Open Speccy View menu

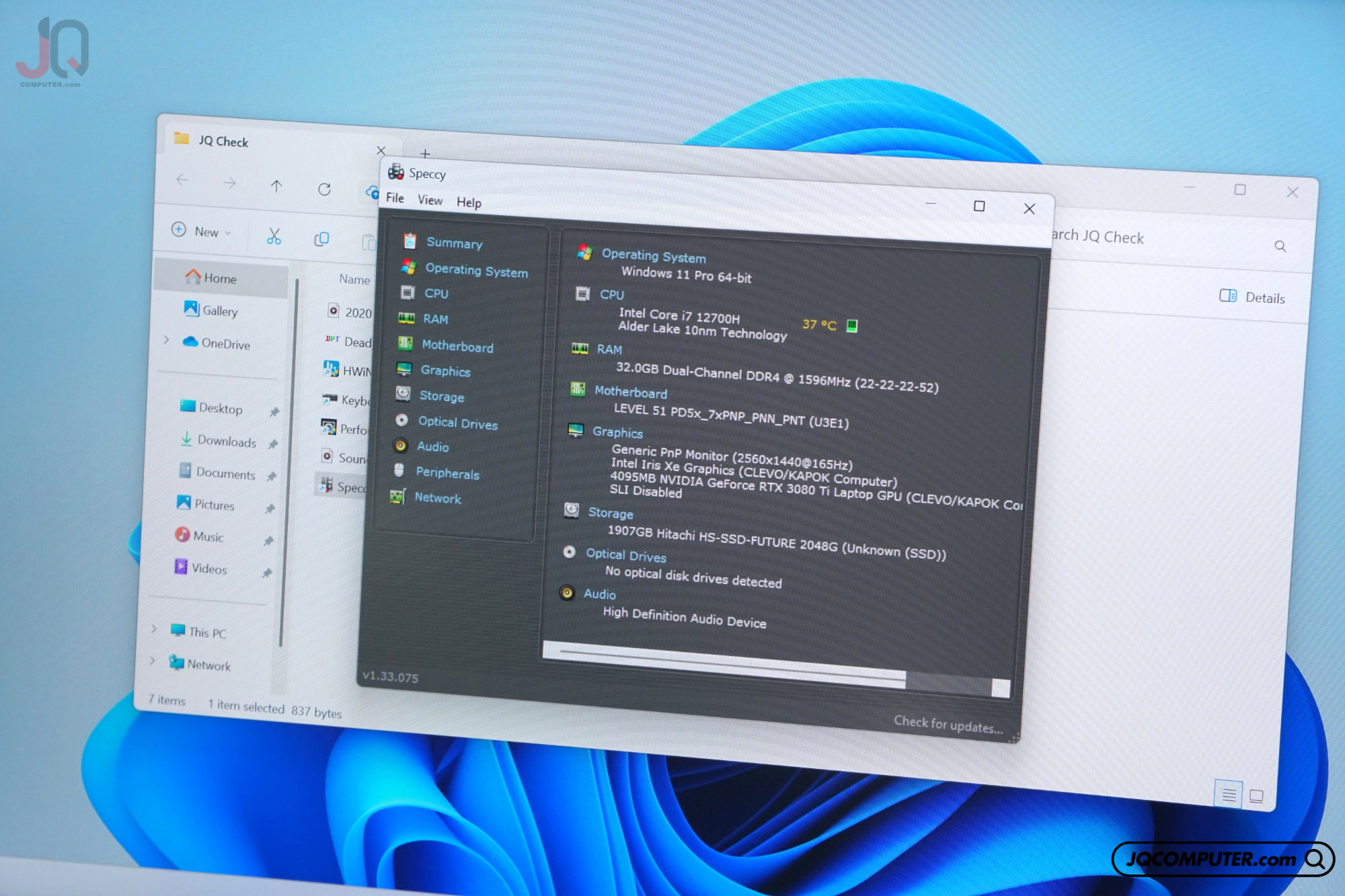(x=430, y=200)
